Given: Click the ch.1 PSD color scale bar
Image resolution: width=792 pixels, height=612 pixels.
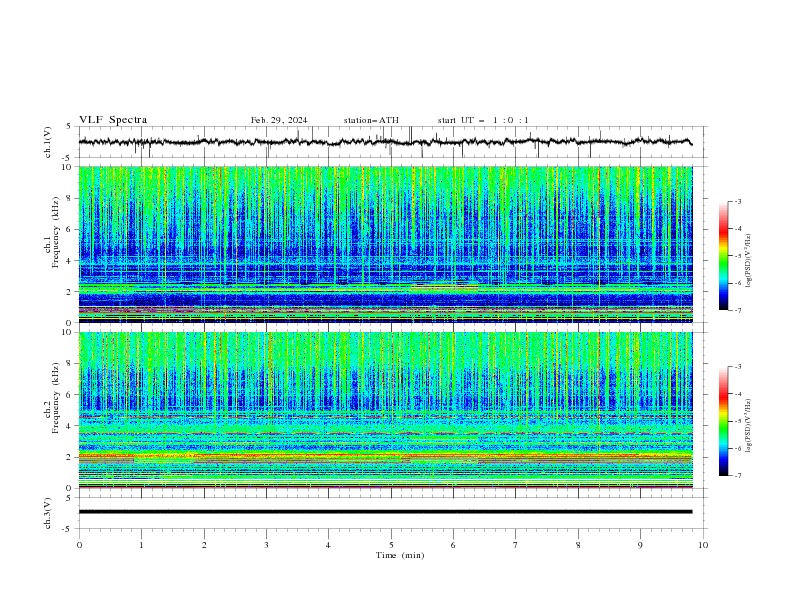Looking at the screenshot, I should tap(724, 255).
